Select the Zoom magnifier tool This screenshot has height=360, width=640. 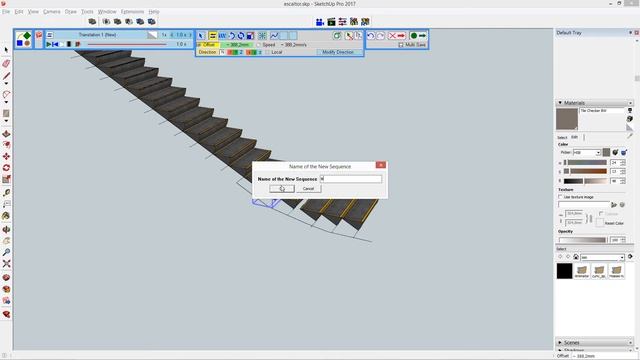pyautogui.click(x=6, y=253)
